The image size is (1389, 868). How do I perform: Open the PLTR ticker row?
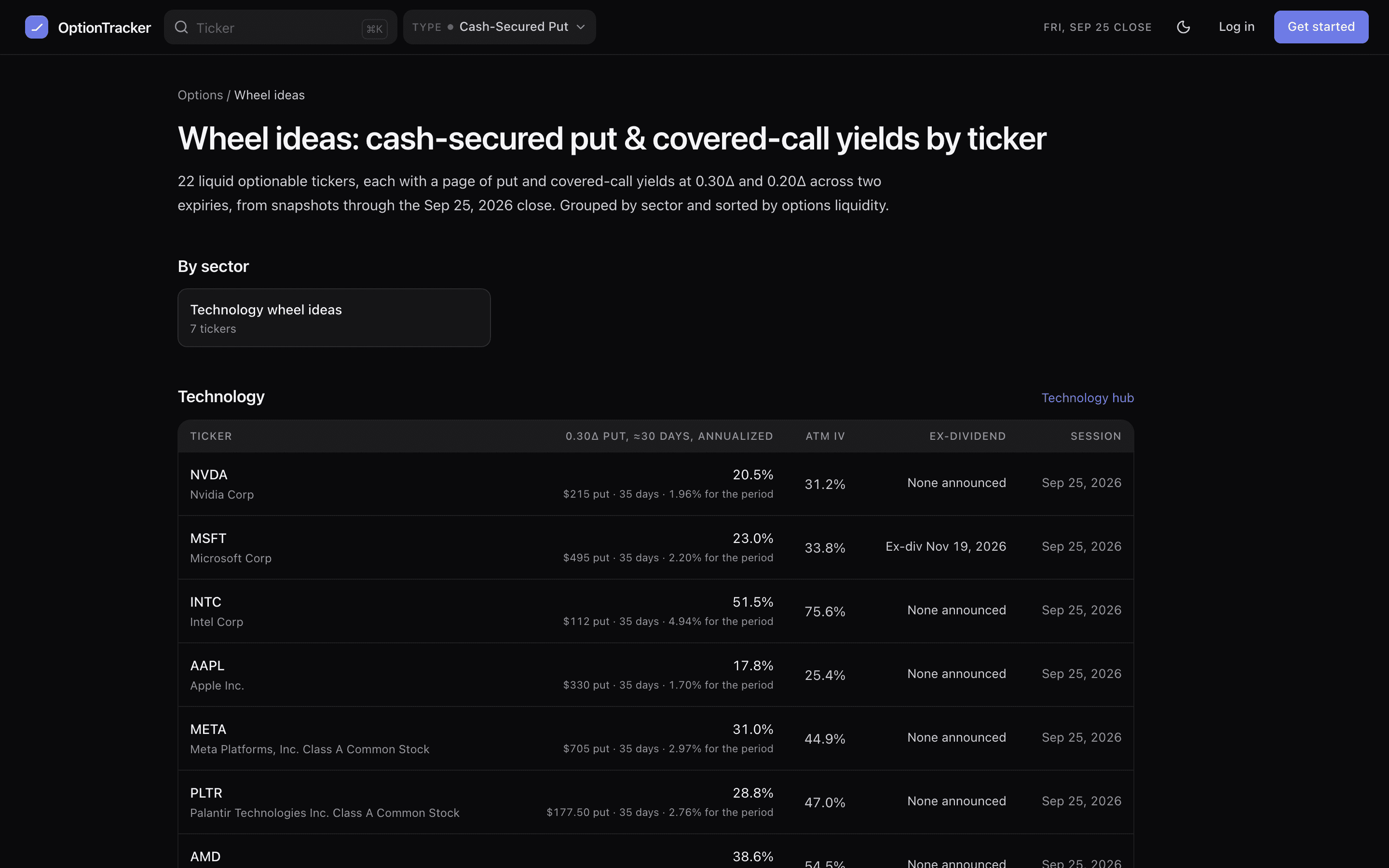click(x=655, y=802)
